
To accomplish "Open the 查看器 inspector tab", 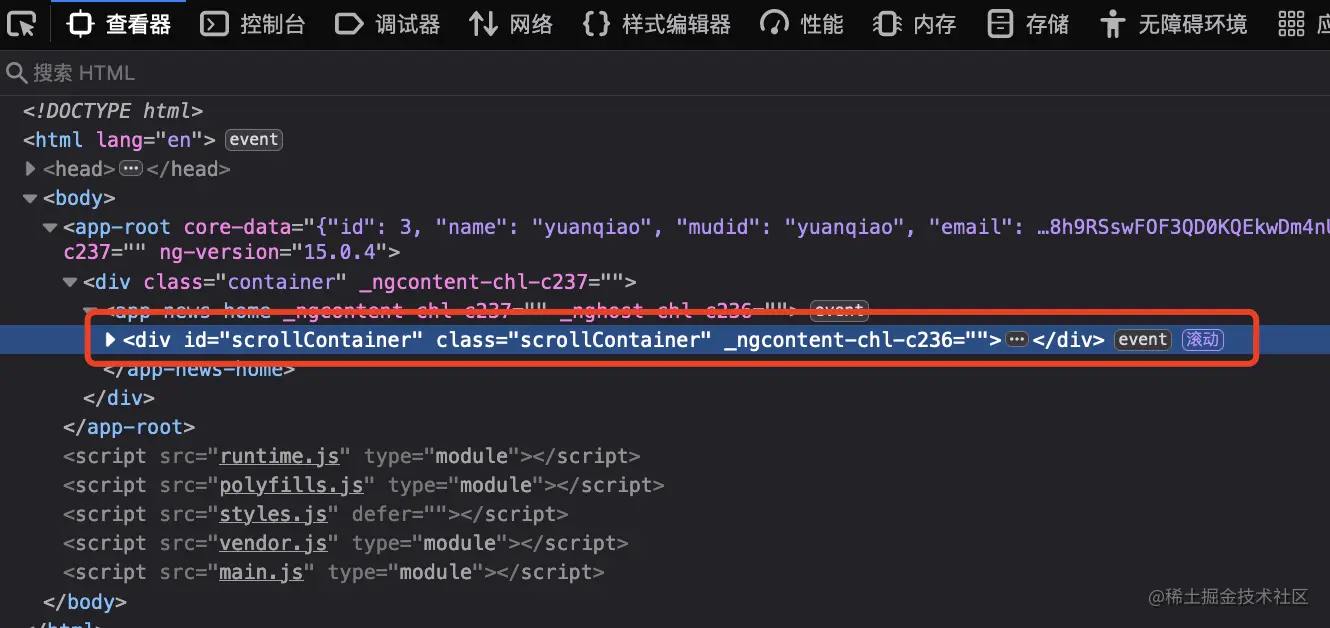I will pos(119,24).
